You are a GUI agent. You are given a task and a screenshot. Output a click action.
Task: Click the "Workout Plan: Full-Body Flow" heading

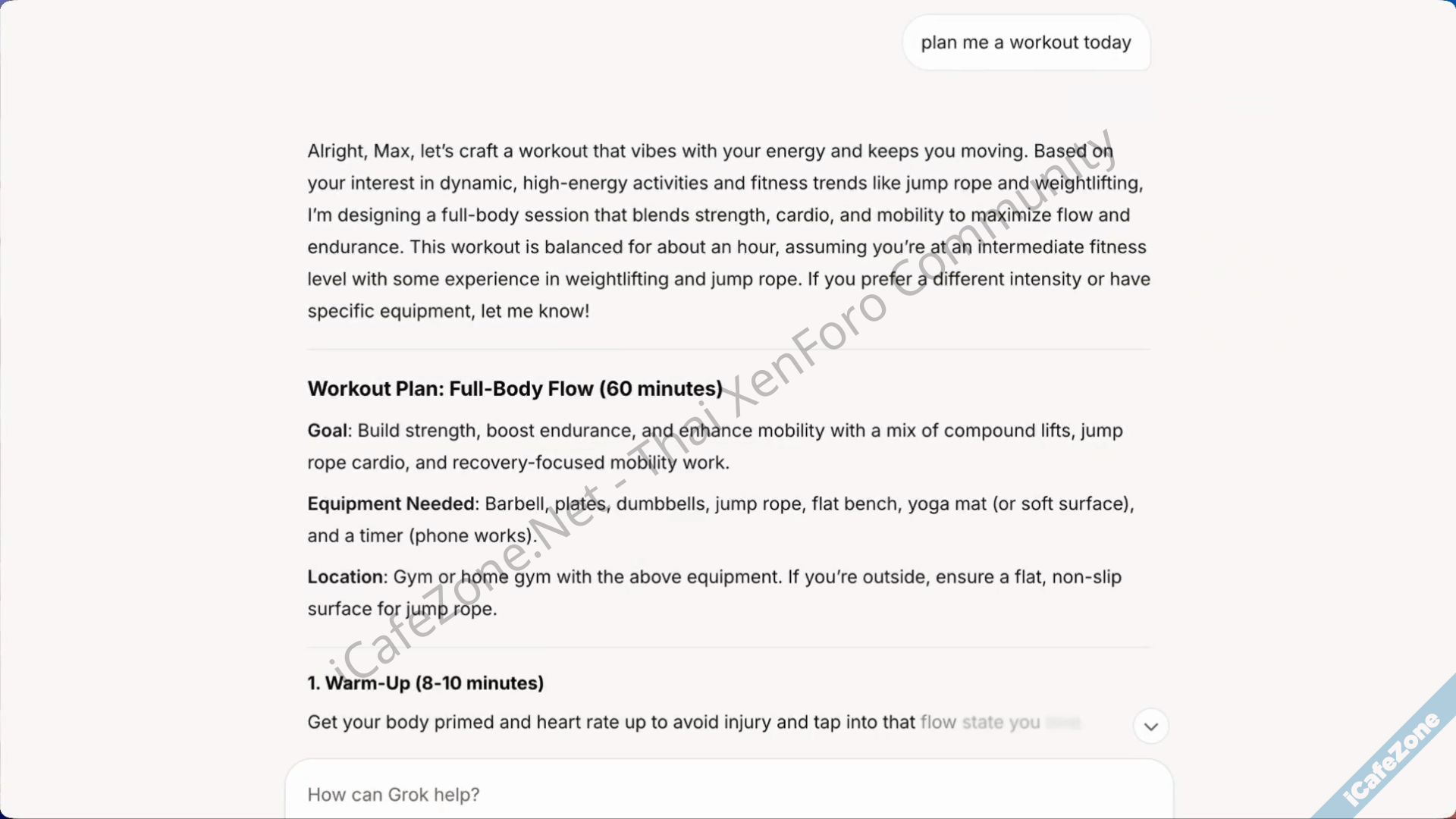515,388
